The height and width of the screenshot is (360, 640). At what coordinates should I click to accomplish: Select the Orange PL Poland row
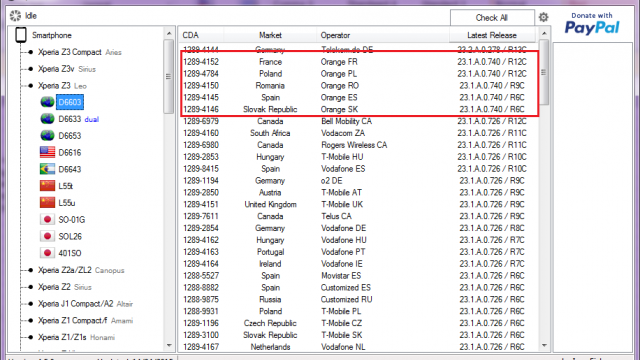point(358,74)
